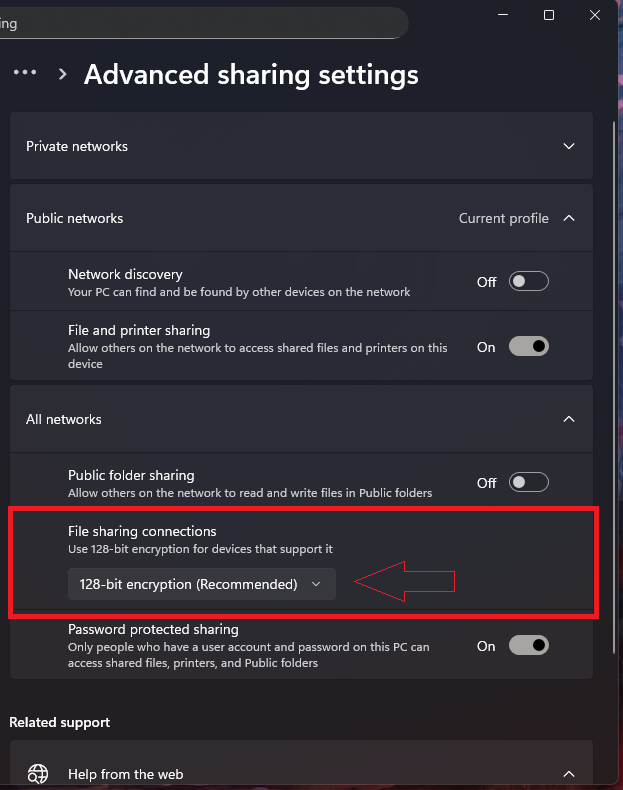623x790 pixels.
Task: Click the vertical scrollbar on the right
Action: pyautogui.click(x=612, y=300)
